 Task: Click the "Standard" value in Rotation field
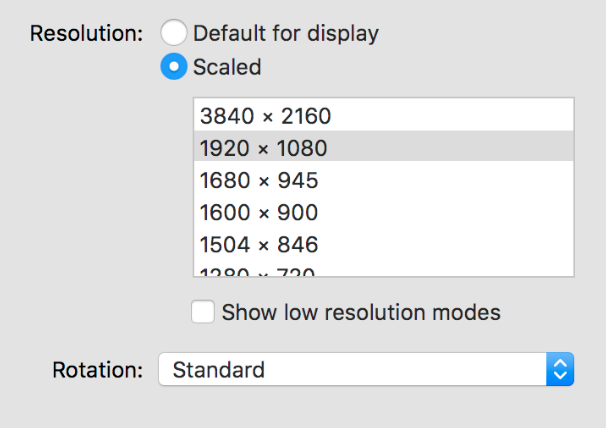(218, 370)
